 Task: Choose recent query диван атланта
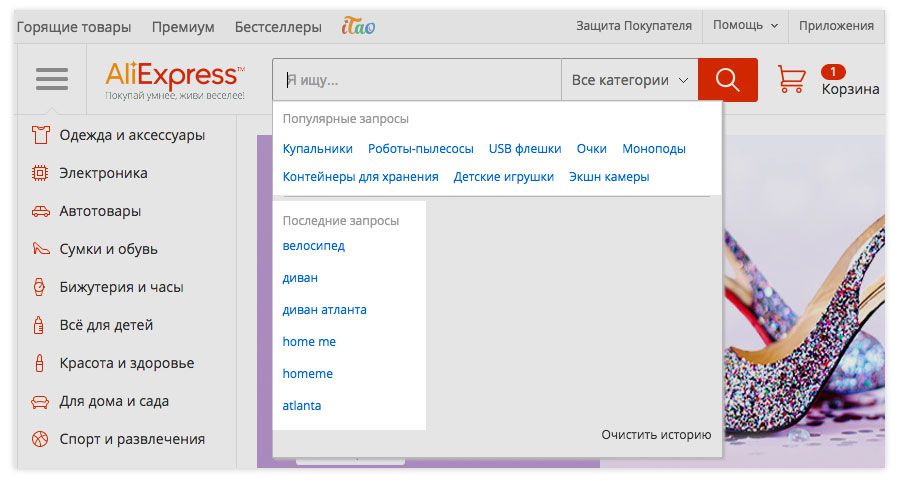click(324, 310)
